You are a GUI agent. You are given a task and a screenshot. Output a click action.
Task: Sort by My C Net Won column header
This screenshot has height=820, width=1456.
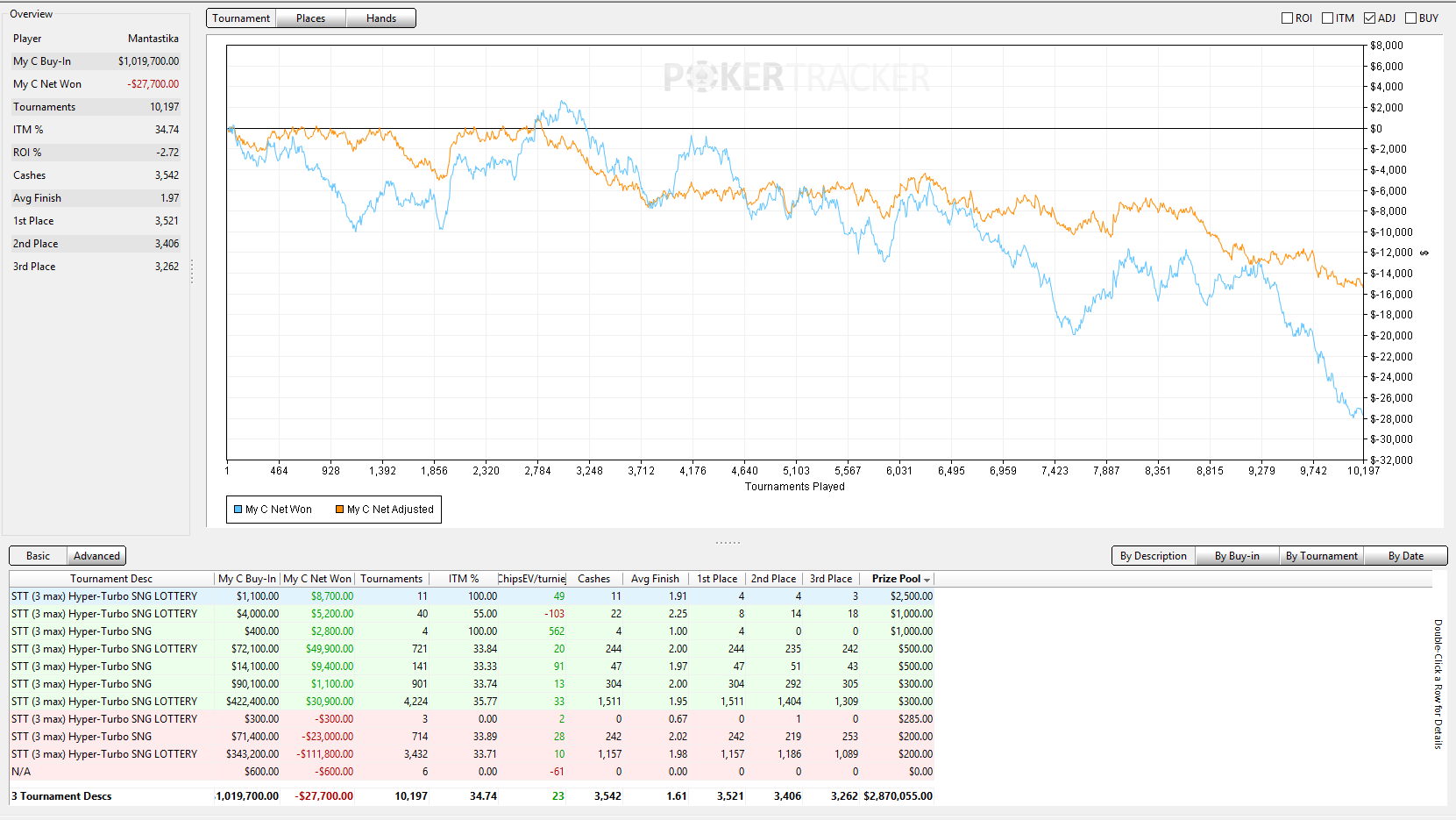coord(317,579)
